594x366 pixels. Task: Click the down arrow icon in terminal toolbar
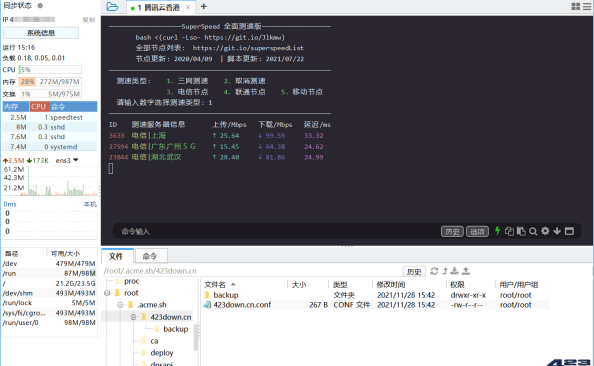click(557, 231)
